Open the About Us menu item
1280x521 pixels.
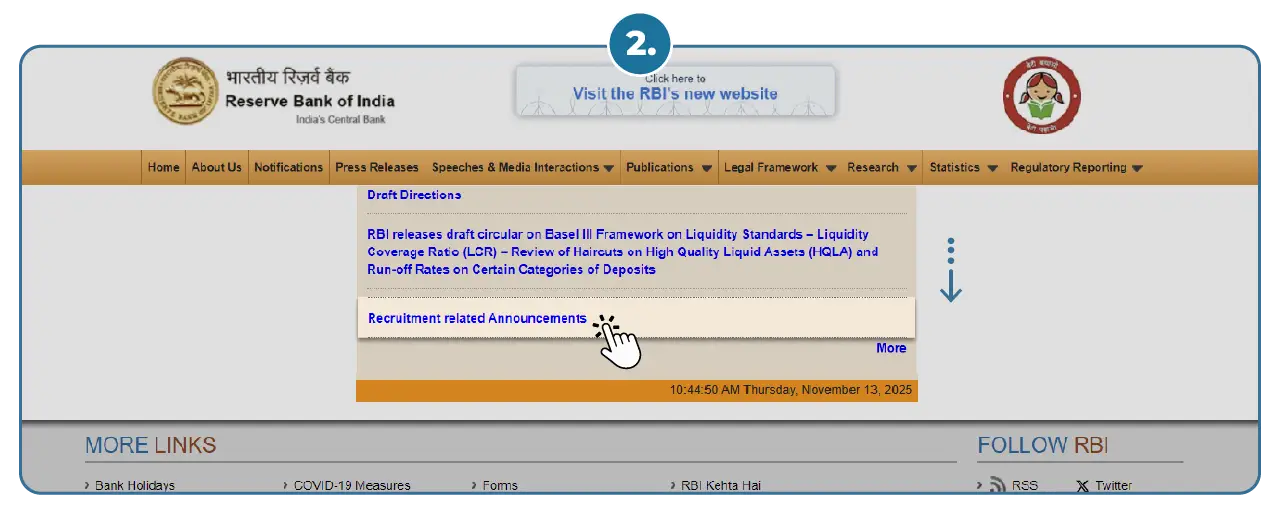click(216, 168)
